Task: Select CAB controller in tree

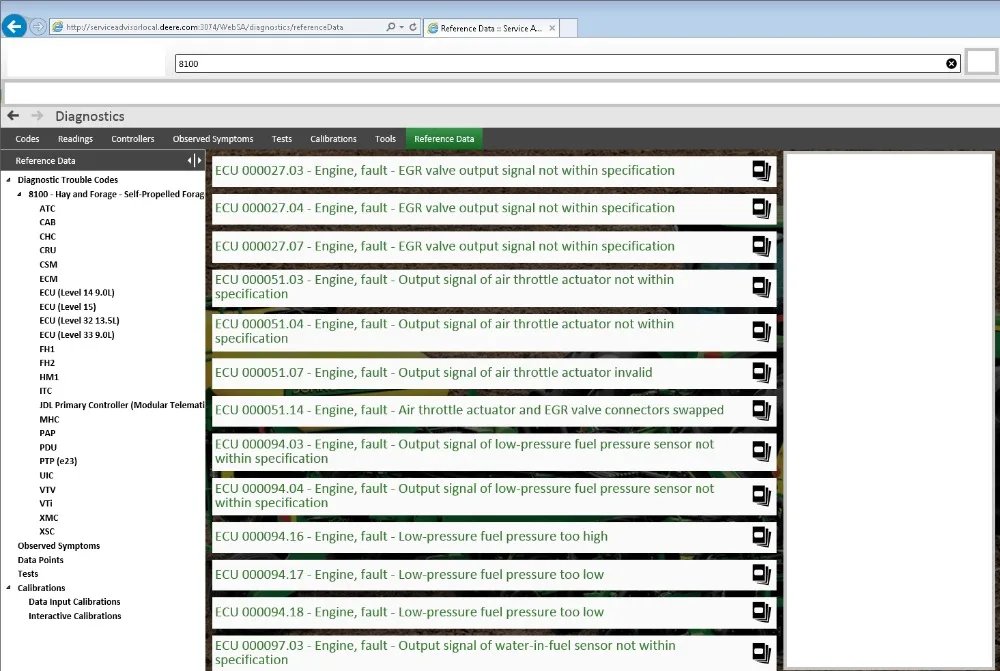Action: tap(47, 223)
